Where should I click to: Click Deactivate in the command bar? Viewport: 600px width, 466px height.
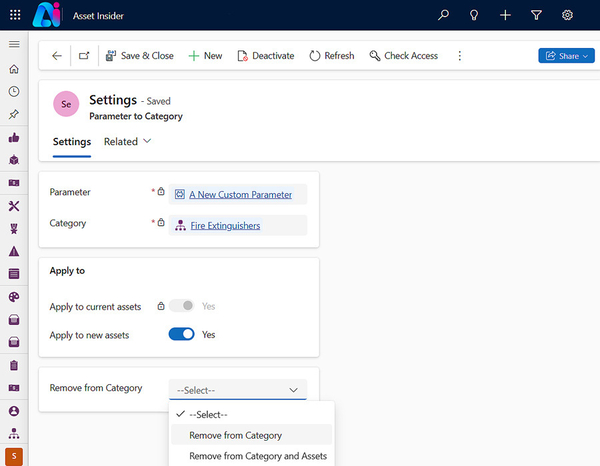coord(266,56)
